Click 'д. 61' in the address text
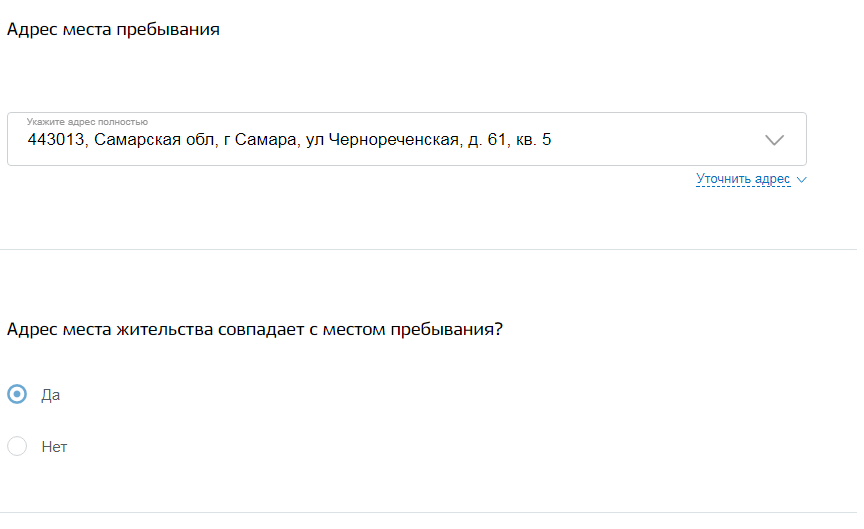This screenshot has width=864, height=529. (x=487, y=140)
